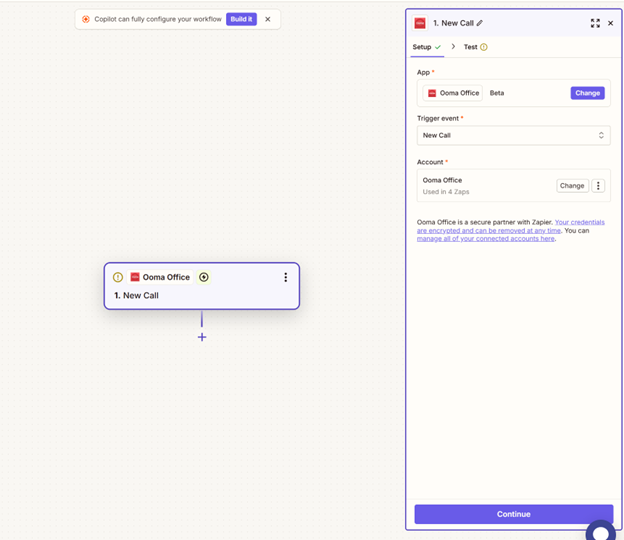Click the Change account button
This screenshot has height=540, width=624.
click(x=572, y=186)
